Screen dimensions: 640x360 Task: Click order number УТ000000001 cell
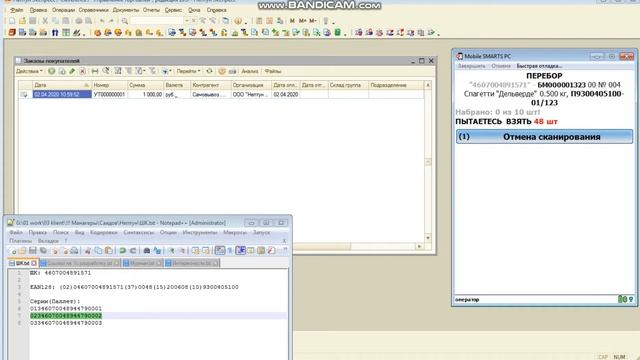pyautogui.click(x=109, y=94)
